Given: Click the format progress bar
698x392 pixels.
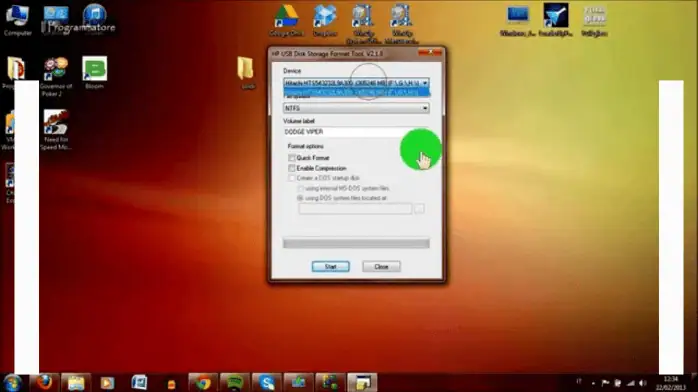Looking at the screenshot, I should [x=356, y=243].
